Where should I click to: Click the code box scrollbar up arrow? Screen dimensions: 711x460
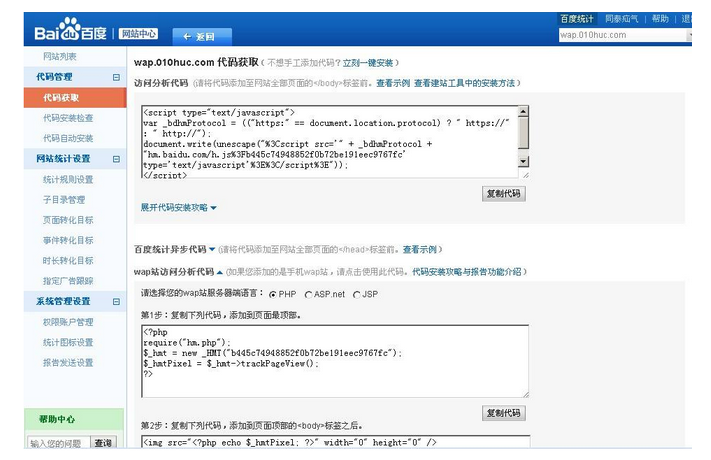click(523, 111)
